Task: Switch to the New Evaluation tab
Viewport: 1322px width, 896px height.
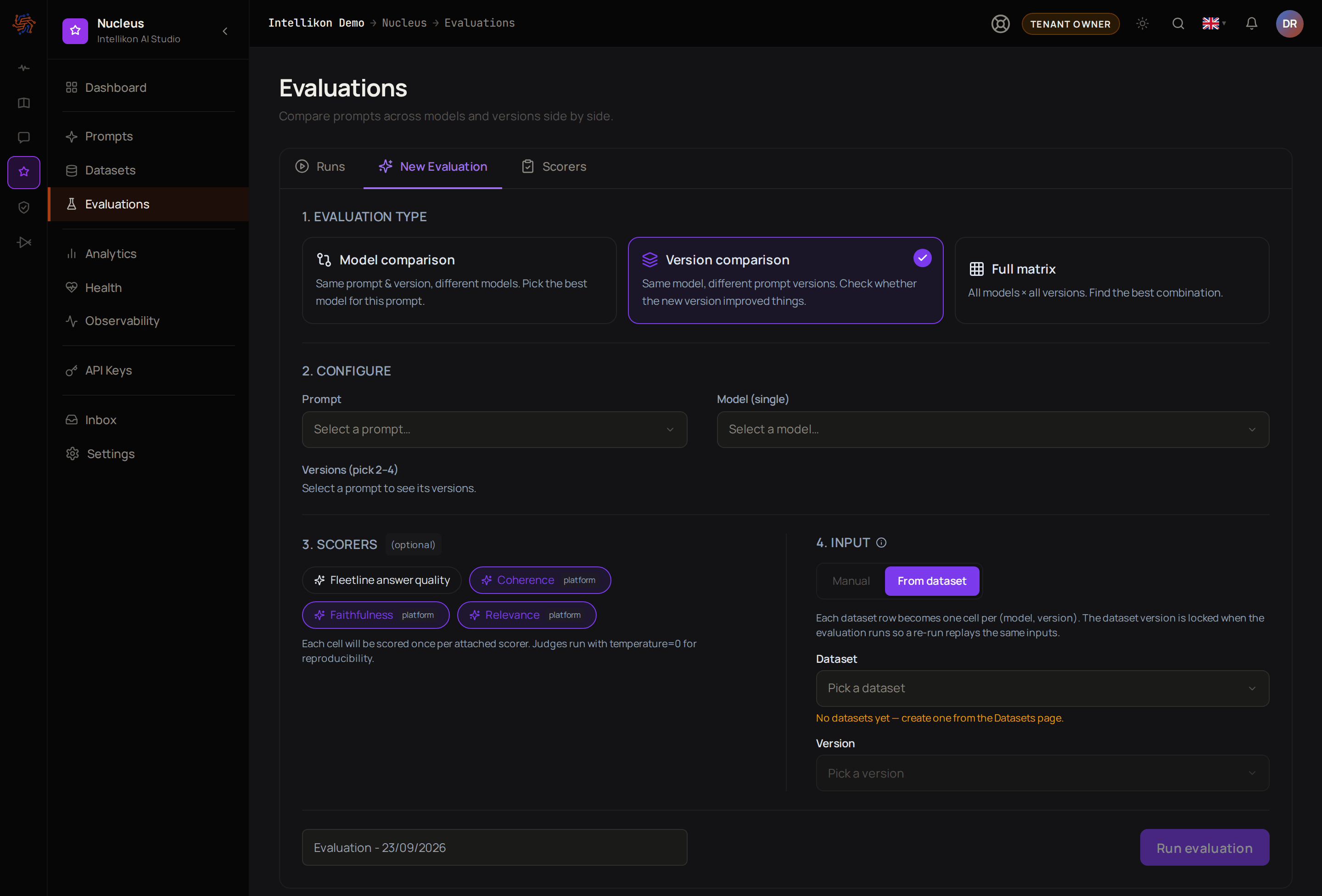Action: coord(433,167)
